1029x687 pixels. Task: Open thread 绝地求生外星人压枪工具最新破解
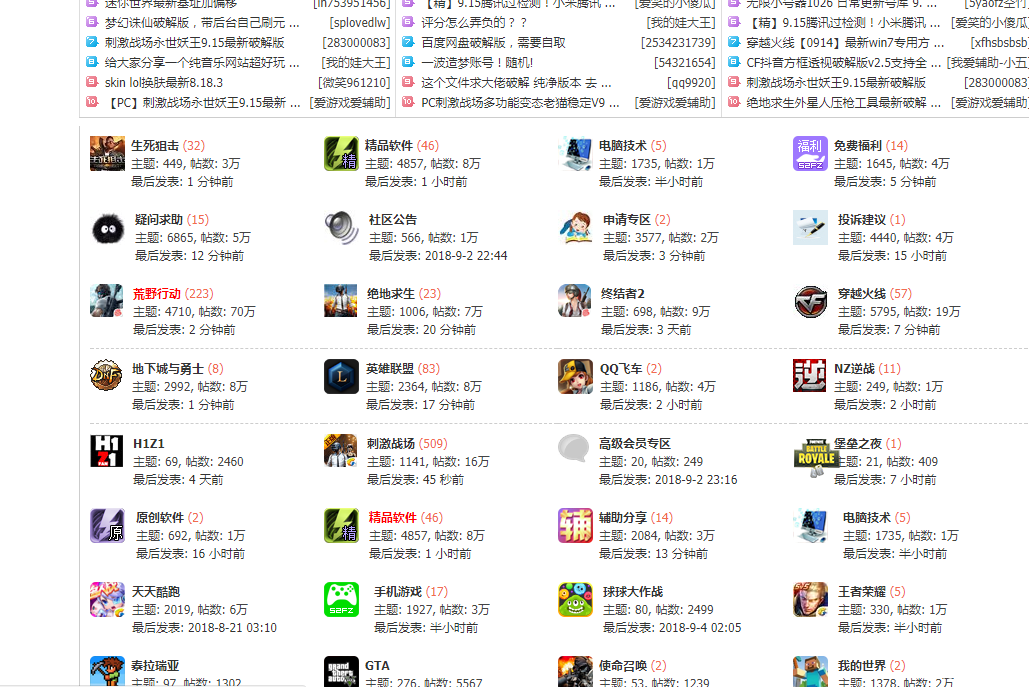tap(843, 103)
